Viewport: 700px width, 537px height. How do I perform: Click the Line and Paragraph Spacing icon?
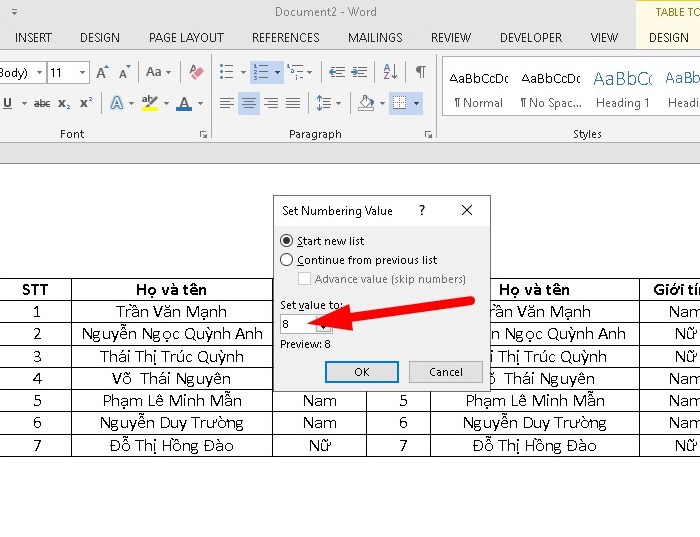323,104
